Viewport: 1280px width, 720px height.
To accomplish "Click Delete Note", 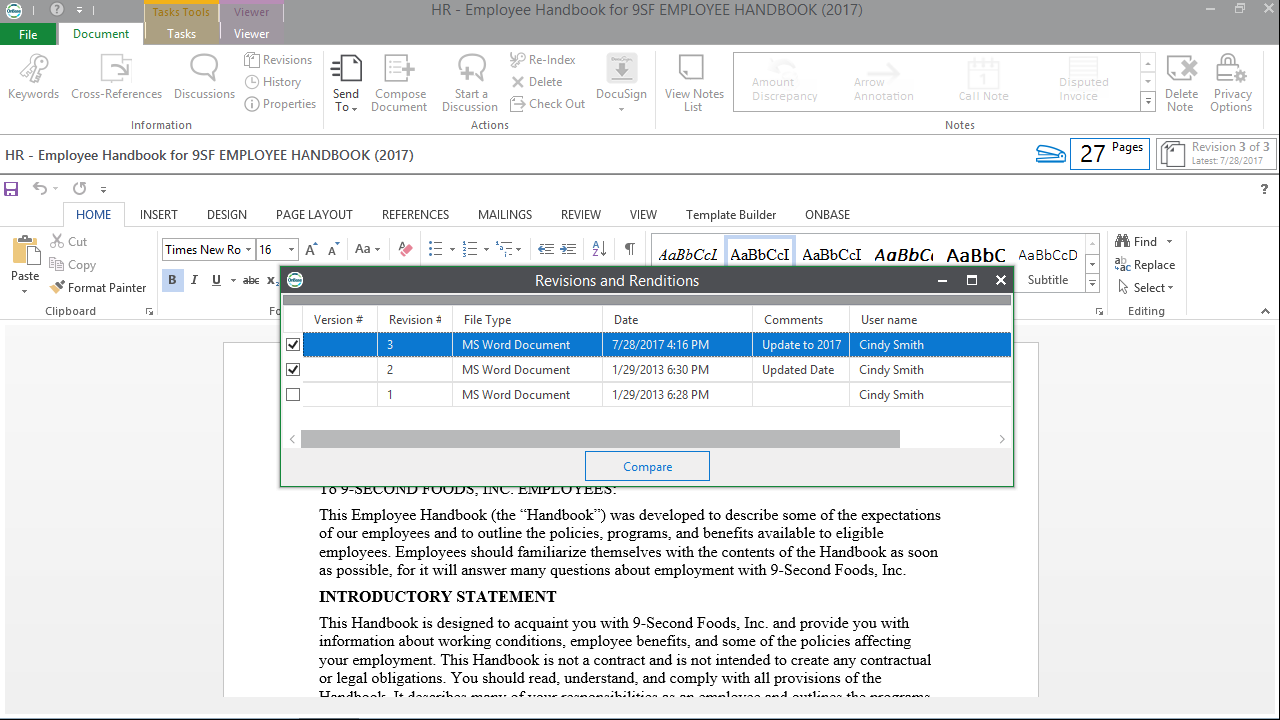I will click(1181, 83).
